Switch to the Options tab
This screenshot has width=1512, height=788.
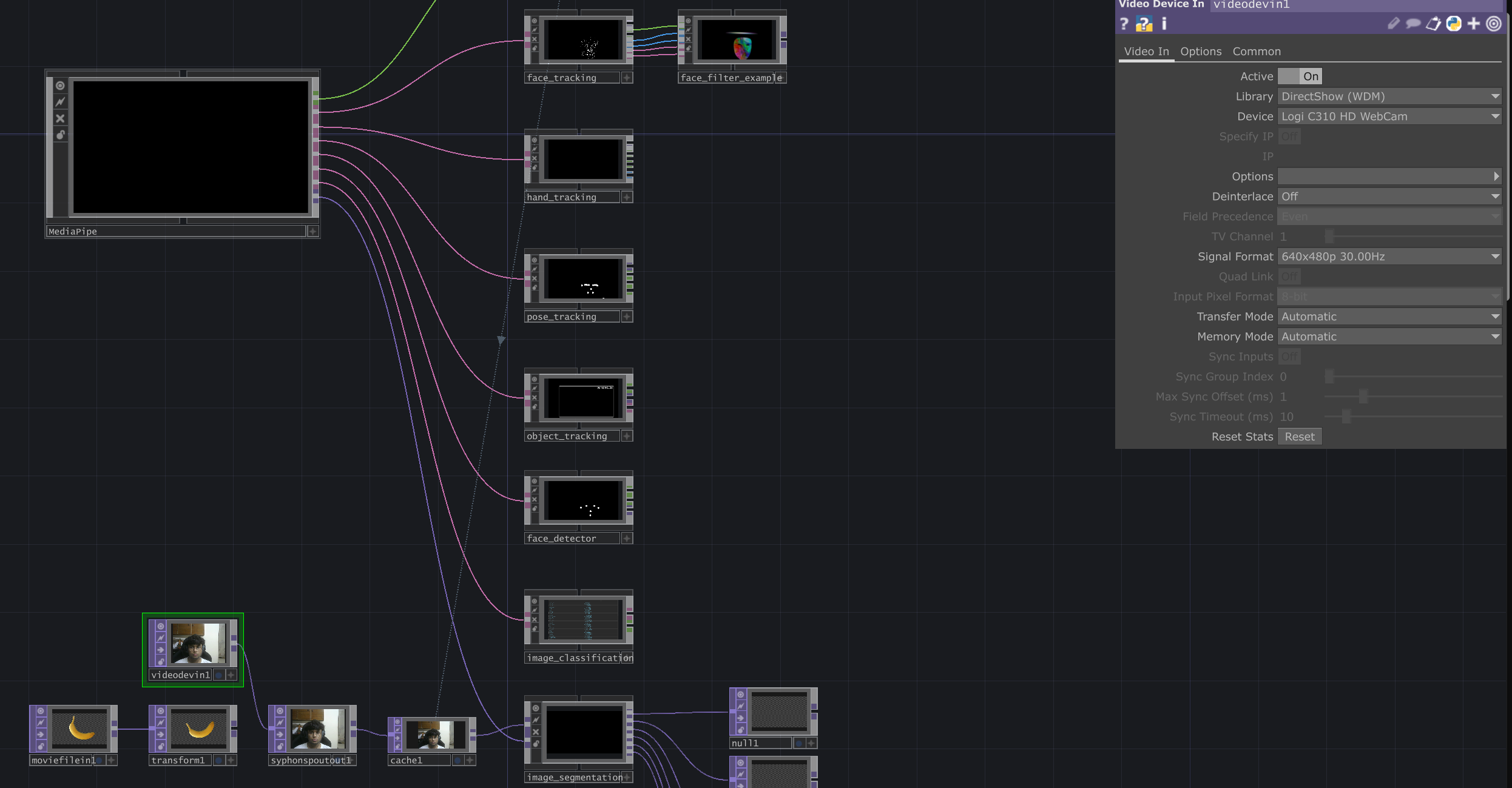(x=1201, y=52)
